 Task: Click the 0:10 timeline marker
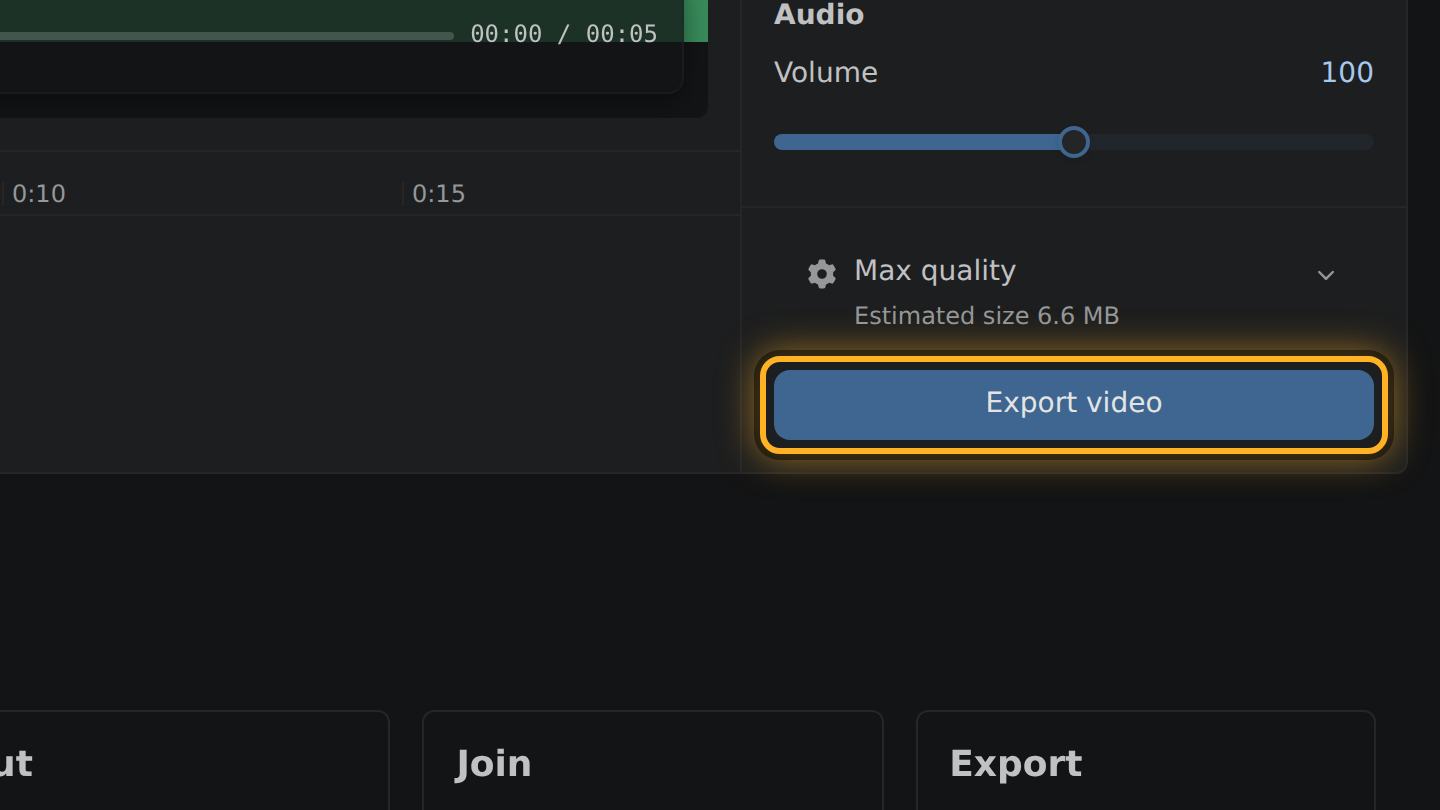(x=39, y=193)
